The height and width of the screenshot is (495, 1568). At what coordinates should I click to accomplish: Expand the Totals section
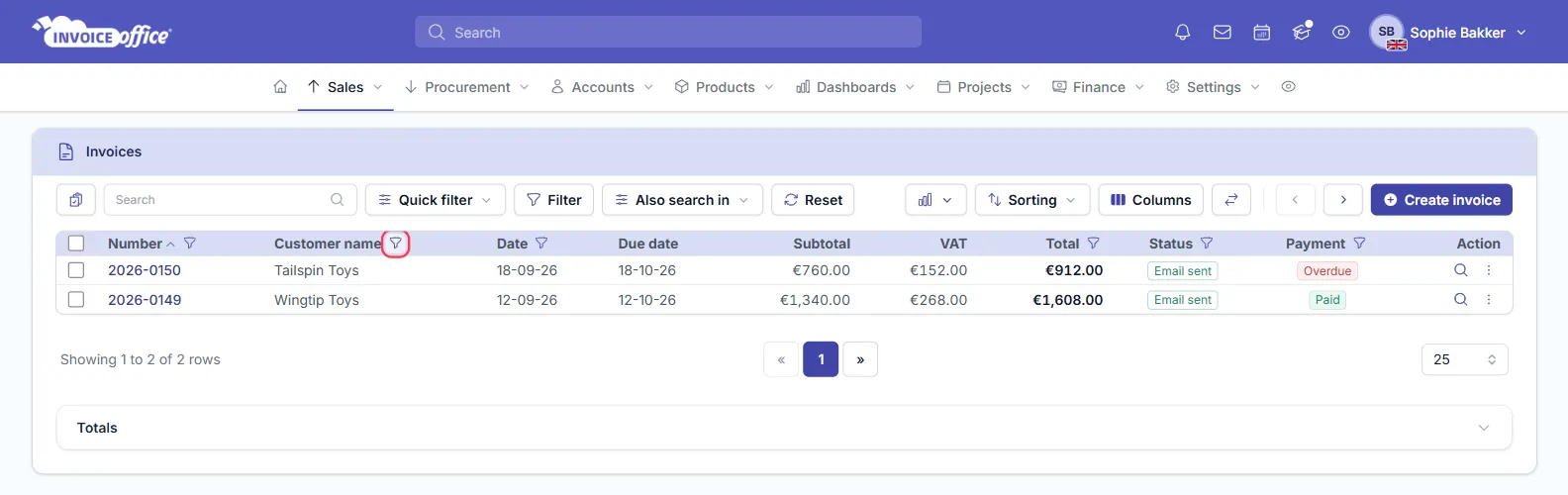pos(784,428)
